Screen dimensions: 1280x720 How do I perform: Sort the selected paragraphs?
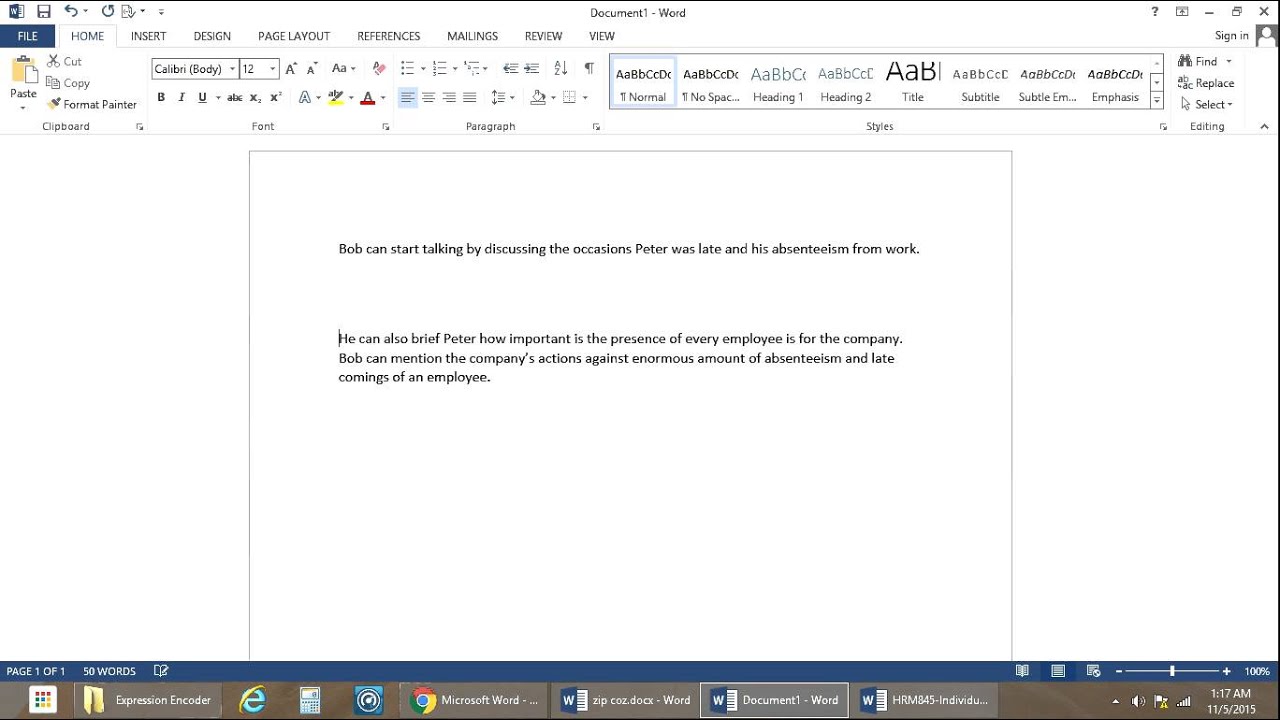click(x=561, y=69)
